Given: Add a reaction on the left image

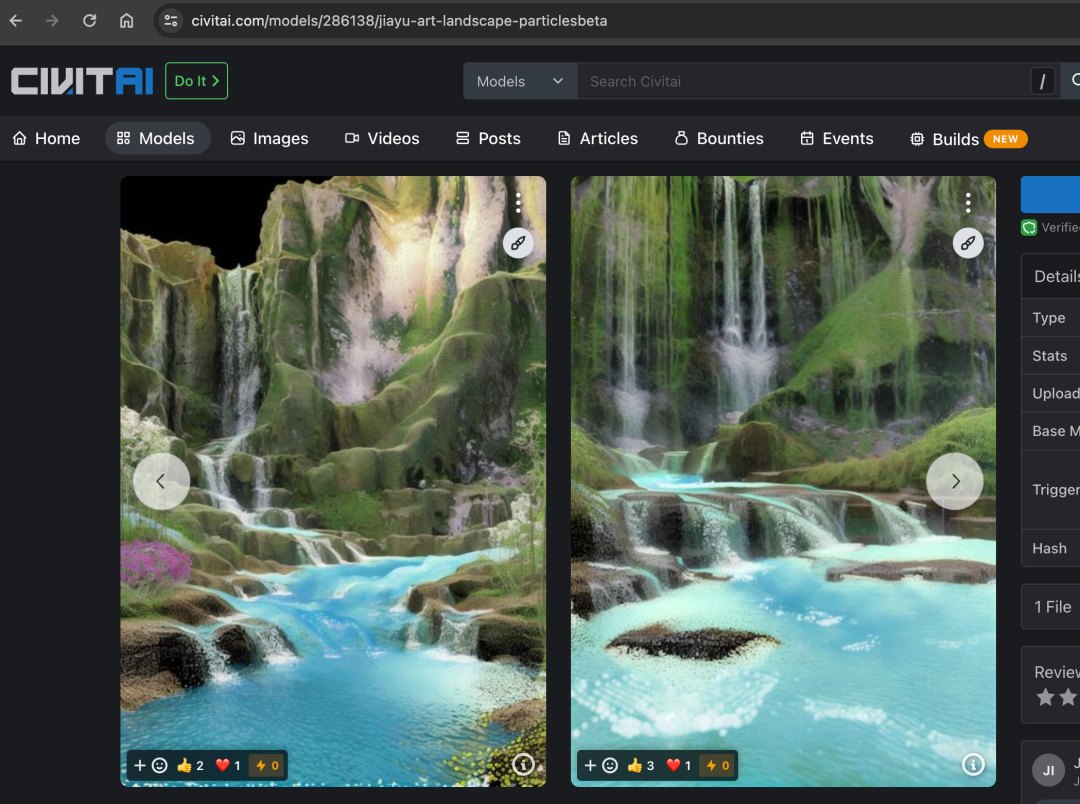Looking at the screenshot, I should click(150, 765).
